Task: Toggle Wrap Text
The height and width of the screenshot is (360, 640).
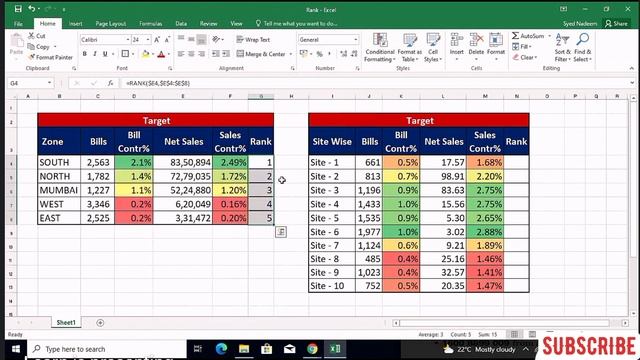Action: click(x=253, y=40)
